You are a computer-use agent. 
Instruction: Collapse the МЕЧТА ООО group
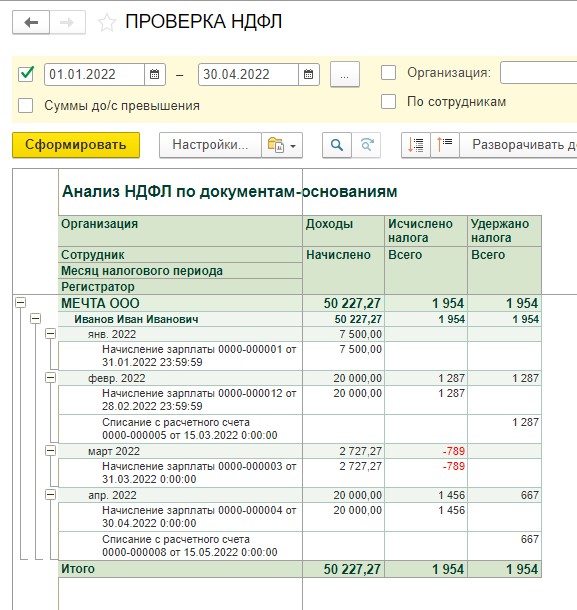(21, 303)
